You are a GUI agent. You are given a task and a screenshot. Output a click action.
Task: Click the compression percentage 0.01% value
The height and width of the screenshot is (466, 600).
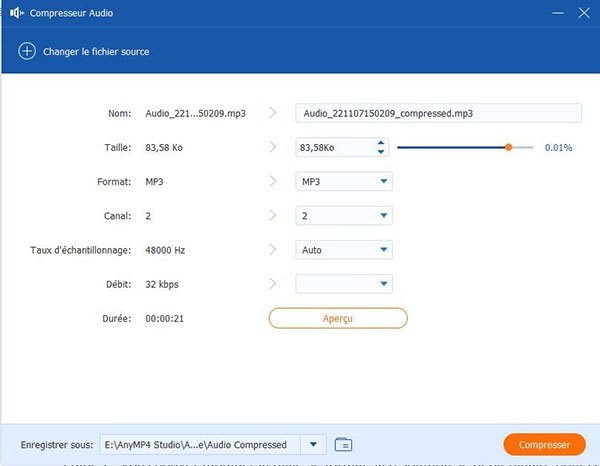click(x=559, y=148)
